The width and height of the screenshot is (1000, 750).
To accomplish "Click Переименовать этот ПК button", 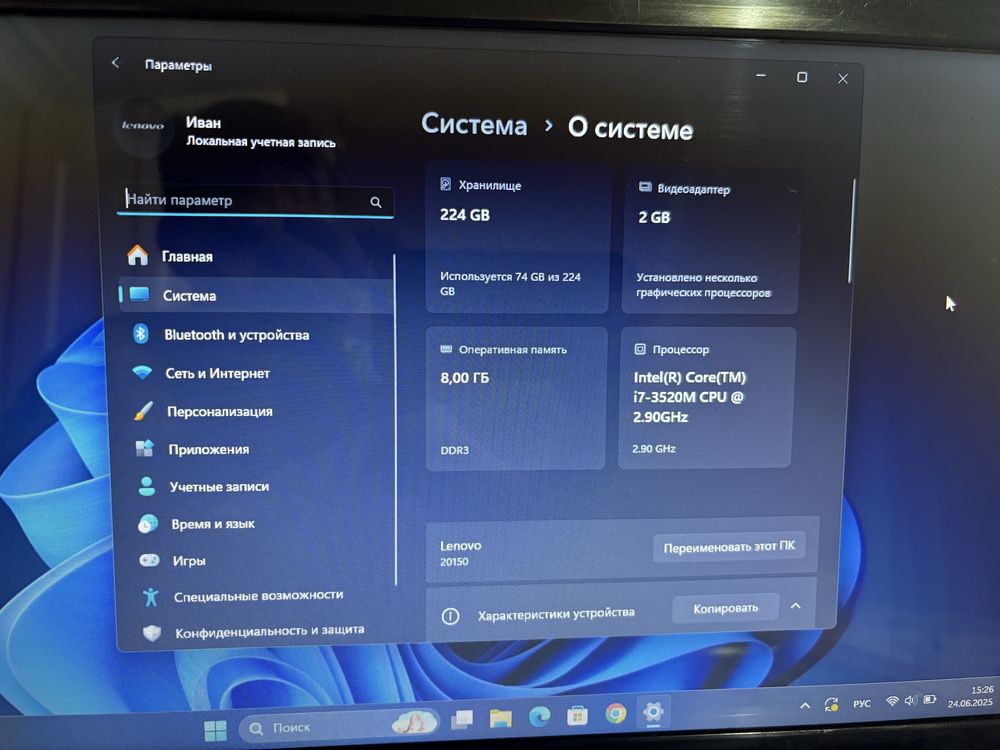I will pyautogui.click(x=729, y=547).
